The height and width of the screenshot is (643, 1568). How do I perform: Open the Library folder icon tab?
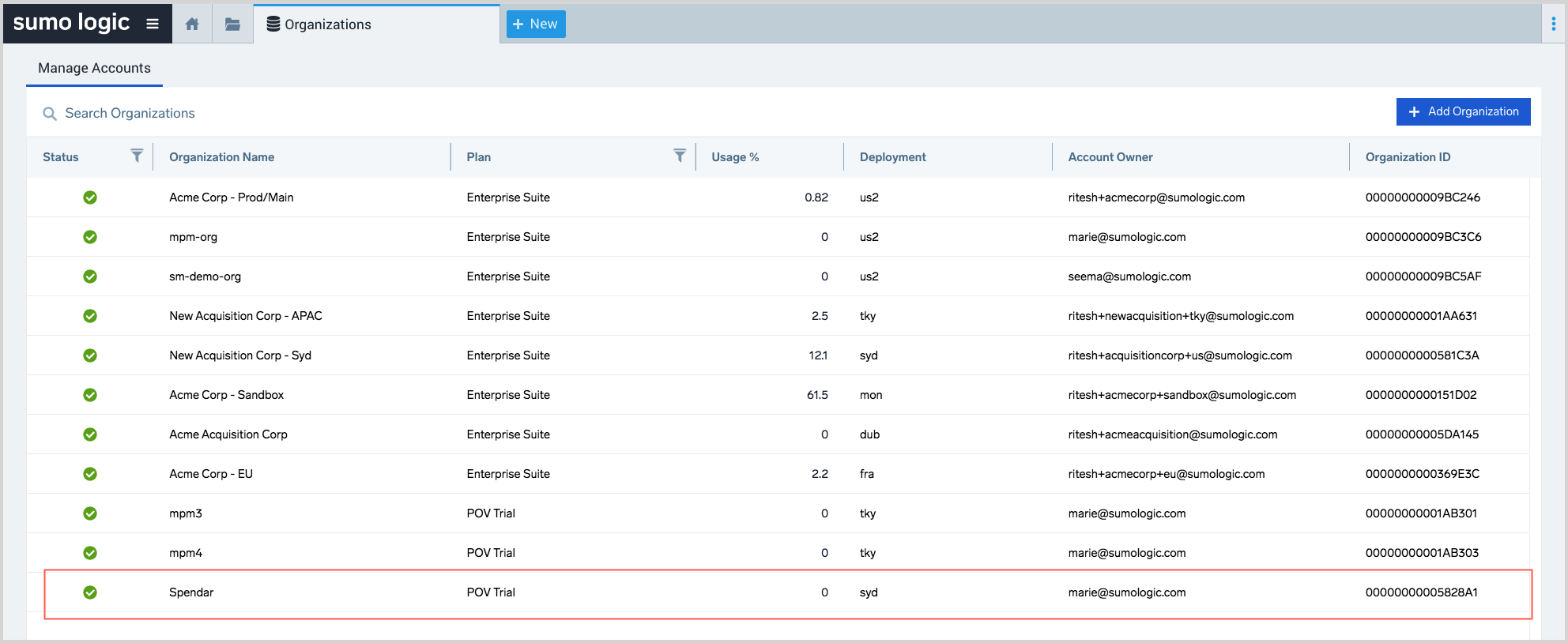click(232, 24)
